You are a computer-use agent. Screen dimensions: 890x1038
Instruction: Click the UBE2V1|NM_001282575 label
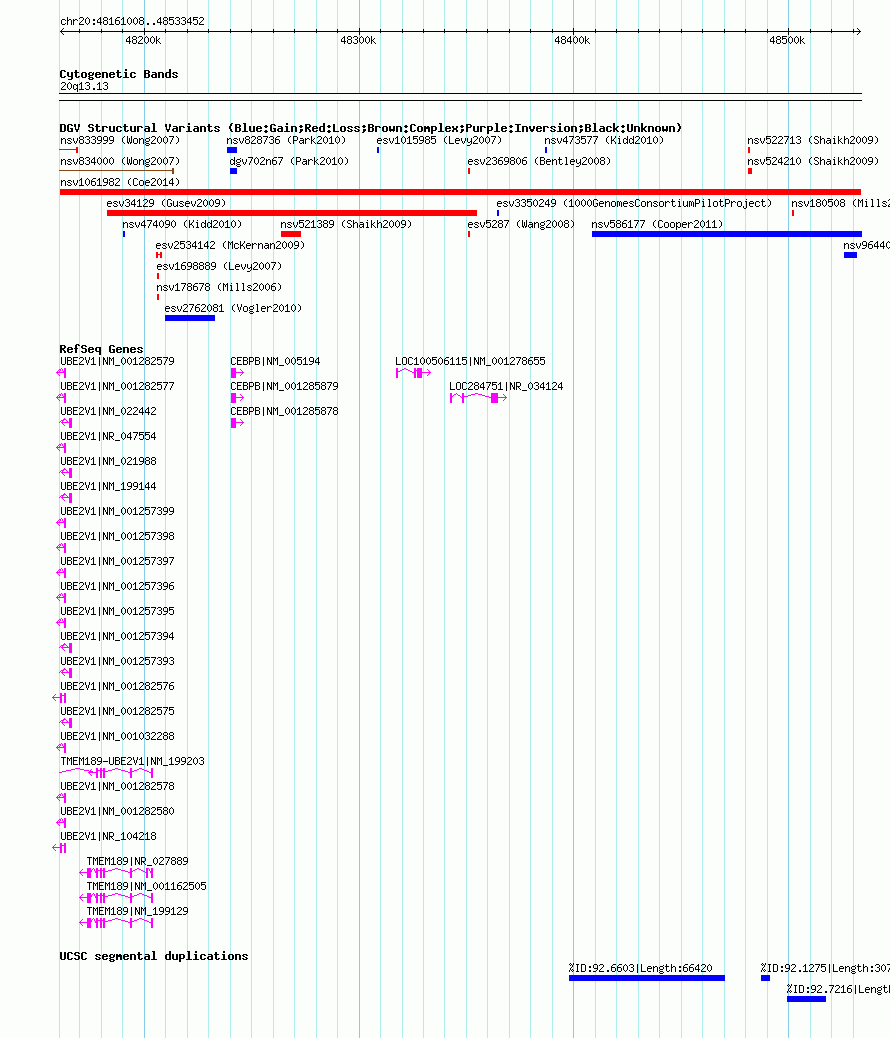point(117,712)
